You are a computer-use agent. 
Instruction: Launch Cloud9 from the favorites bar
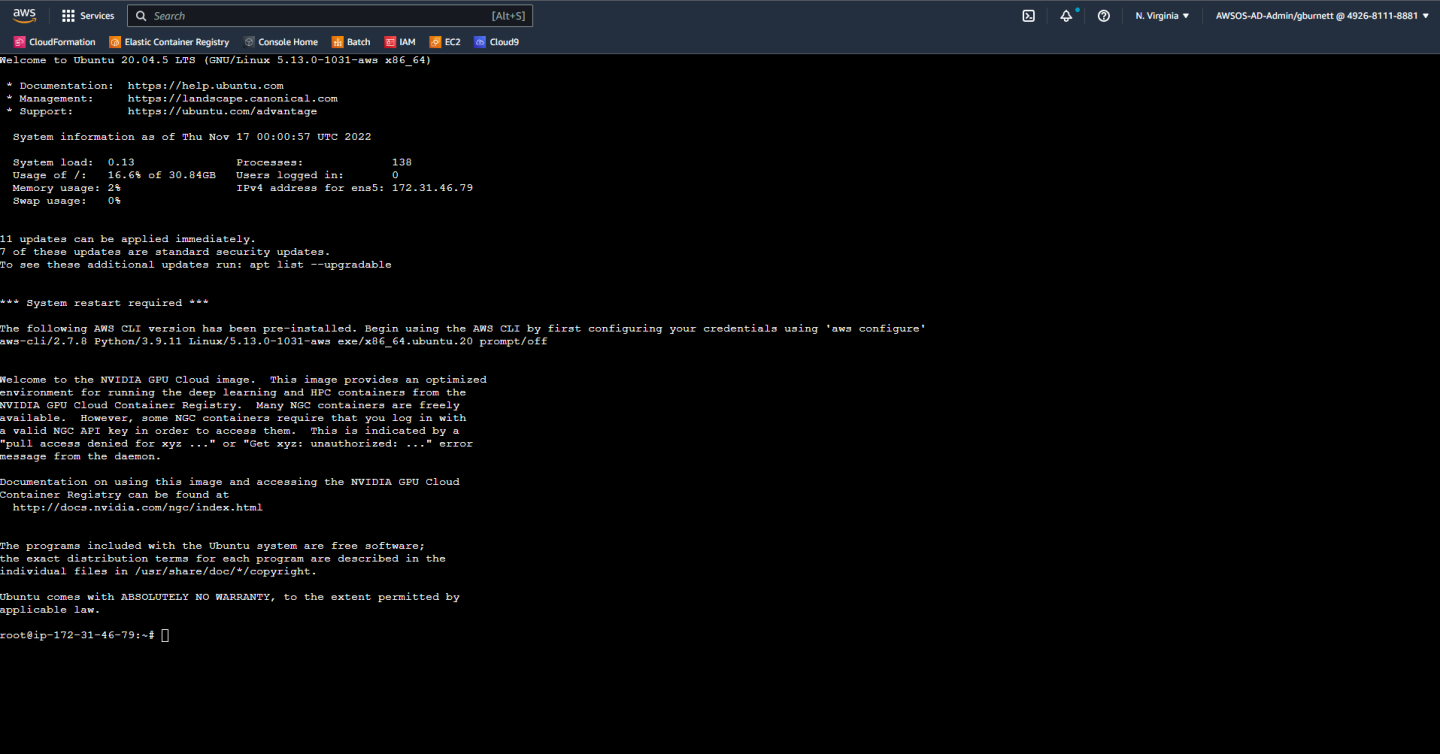tap(496, 41)
